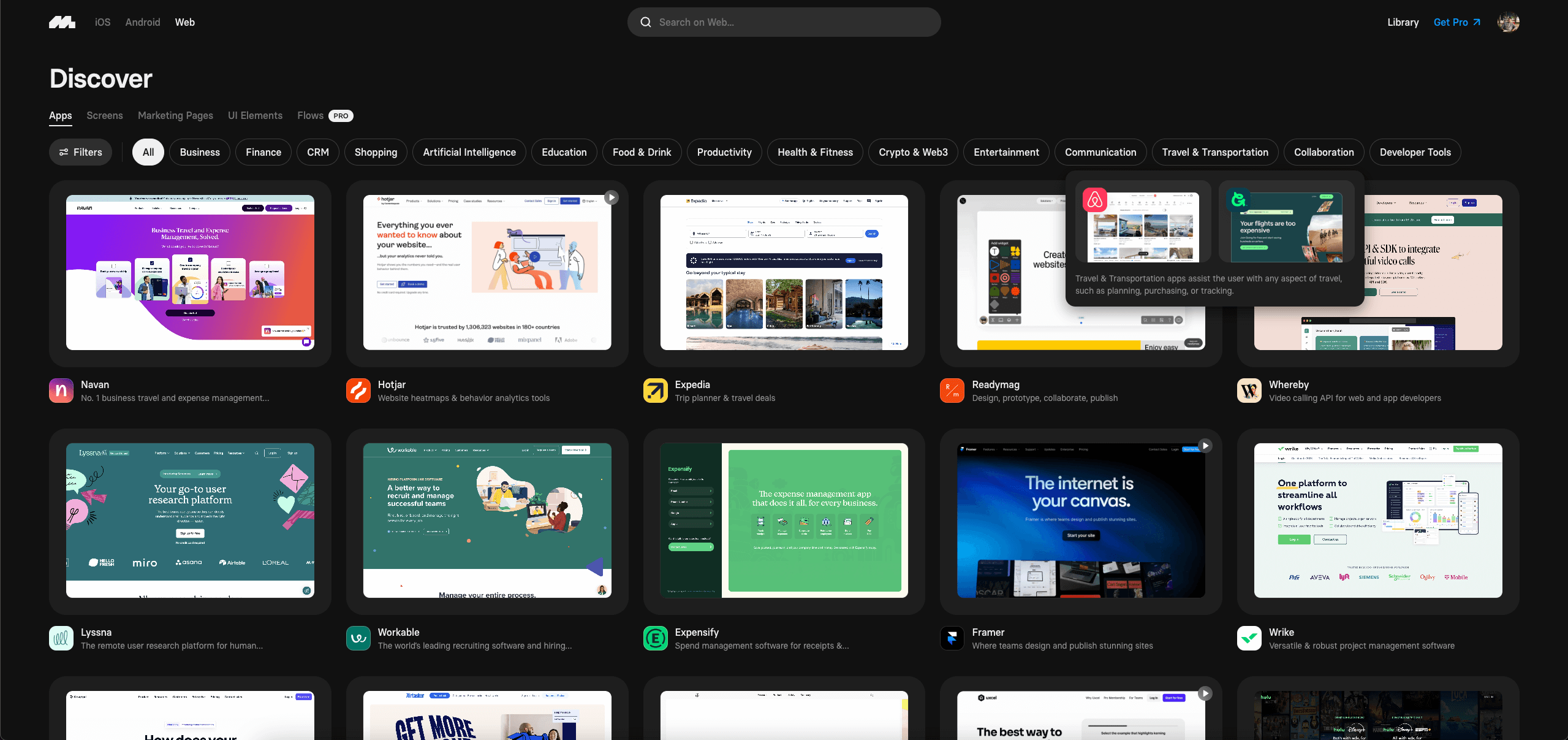Click the Framer app title
Screen dimensions: 1568x740
[x=988, y=632]
